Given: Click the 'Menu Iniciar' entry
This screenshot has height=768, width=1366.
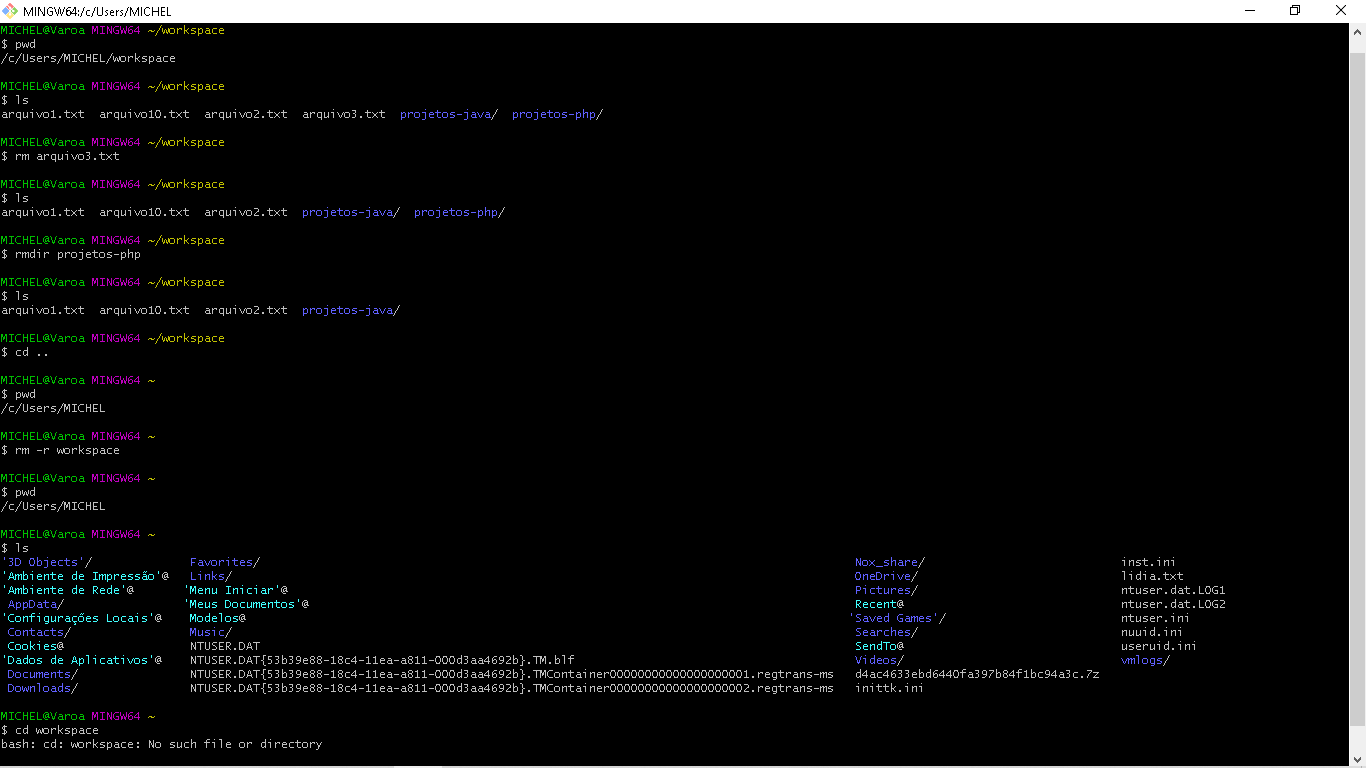Looking at the screenshot, I should point(236,590).
